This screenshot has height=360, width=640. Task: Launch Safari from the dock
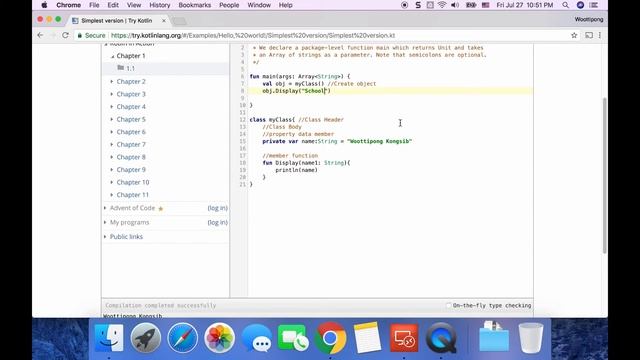(182, 338)
